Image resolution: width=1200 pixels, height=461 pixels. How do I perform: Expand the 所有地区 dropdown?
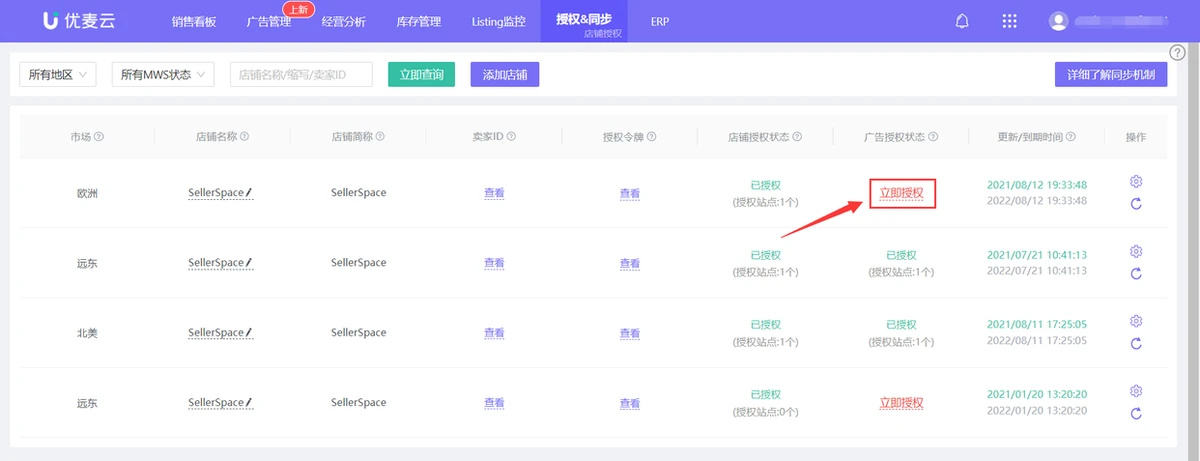tap(58, 75)
